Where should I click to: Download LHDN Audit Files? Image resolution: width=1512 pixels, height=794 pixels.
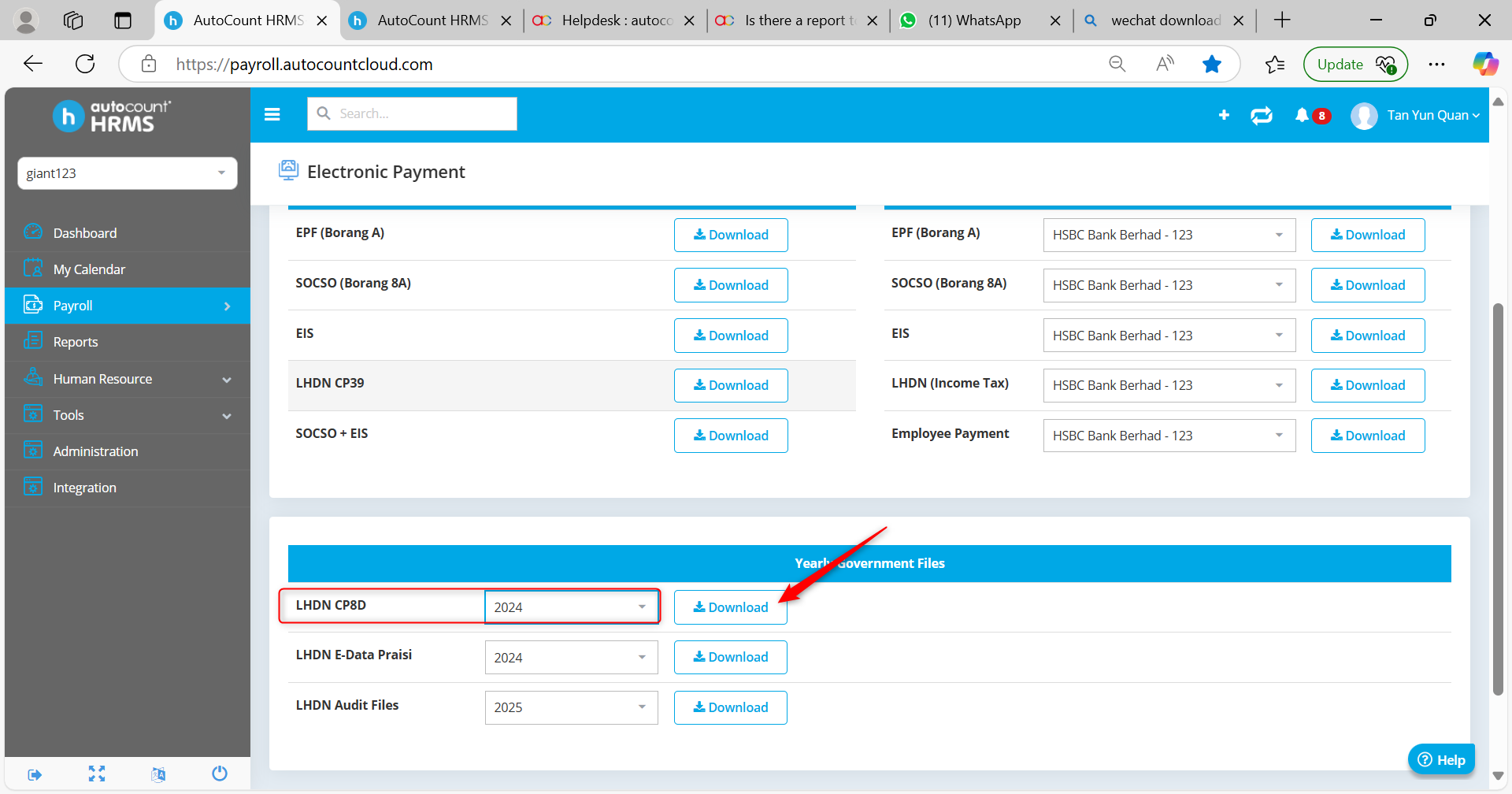pyautogui.click(x=731, y=707)
